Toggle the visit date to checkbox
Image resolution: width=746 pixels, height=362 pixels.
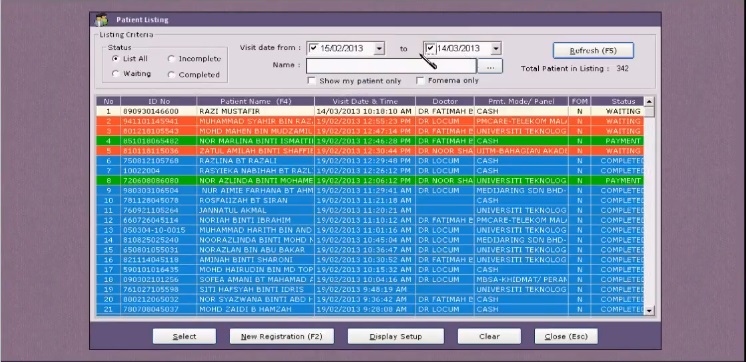(x=430, y=48)
